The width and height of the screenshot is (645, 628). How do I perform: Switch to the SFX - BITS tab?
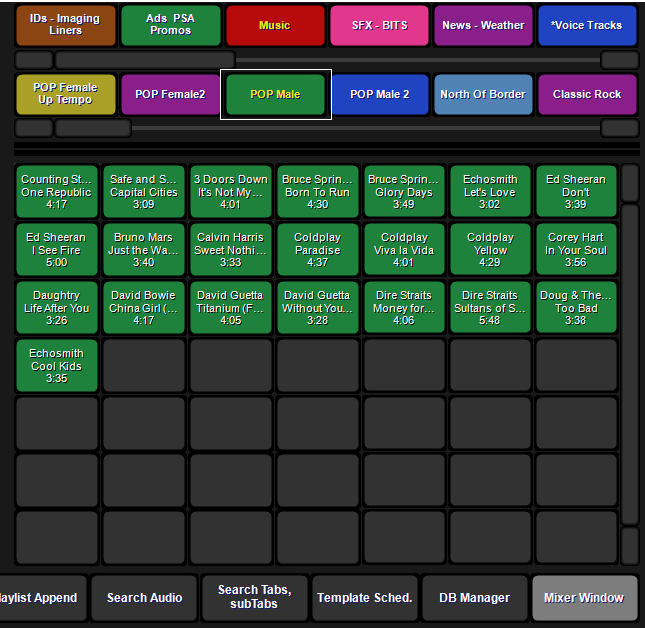[379, 25]
